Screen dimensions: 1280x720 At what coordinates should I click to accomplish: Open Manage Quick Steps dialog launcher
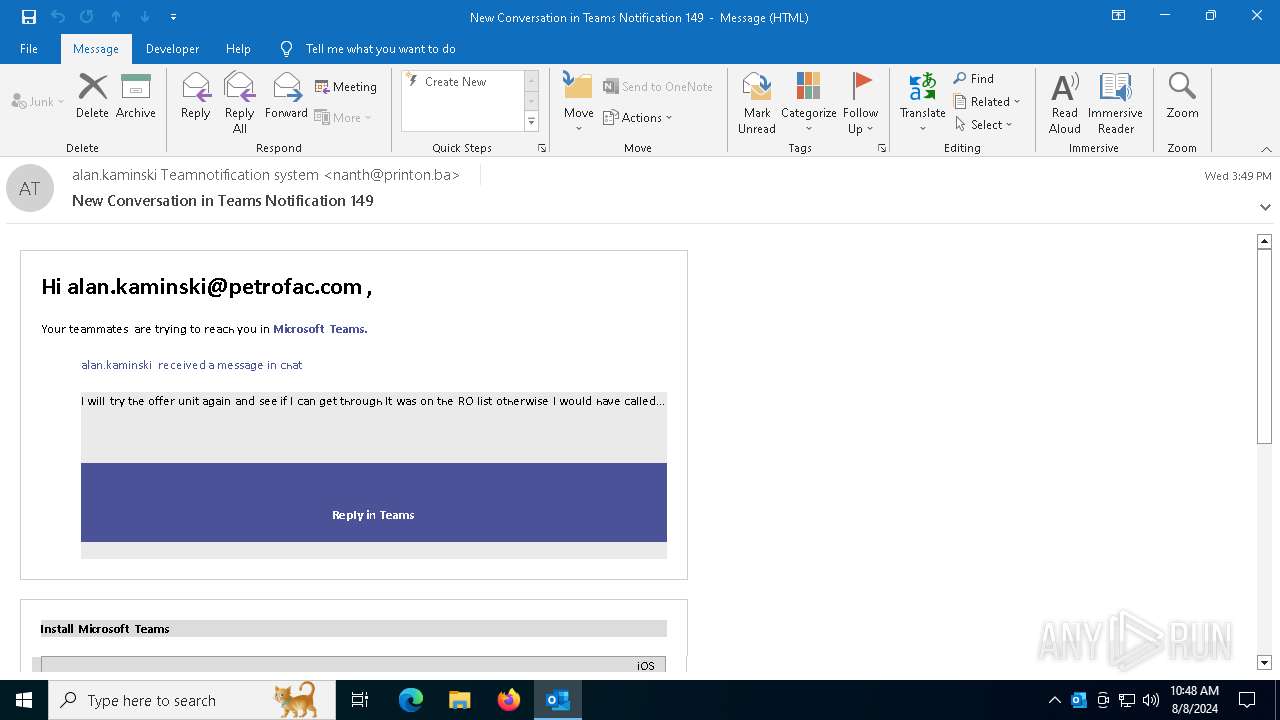pyautogui.click(x=542, y=148)
